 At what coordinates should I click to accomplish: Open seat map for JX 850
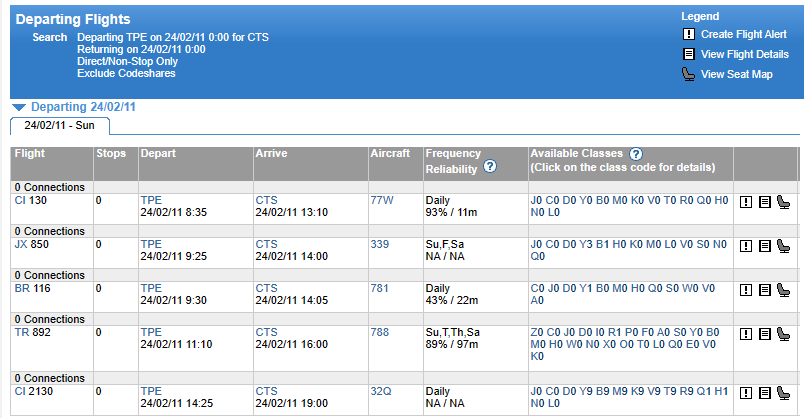tap(783, 246)
